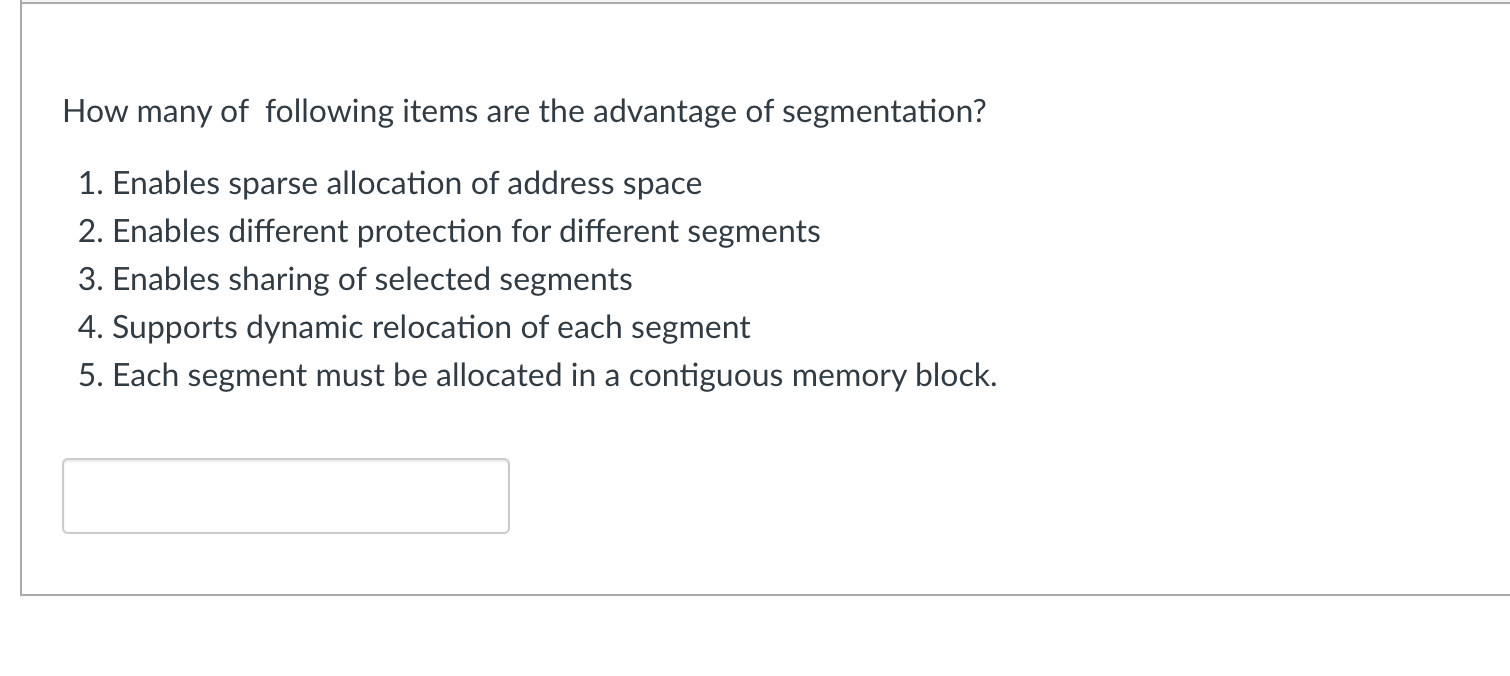
Task: Click 'Enables sparse allocation of address space' line
Action: tap(406, 184)
